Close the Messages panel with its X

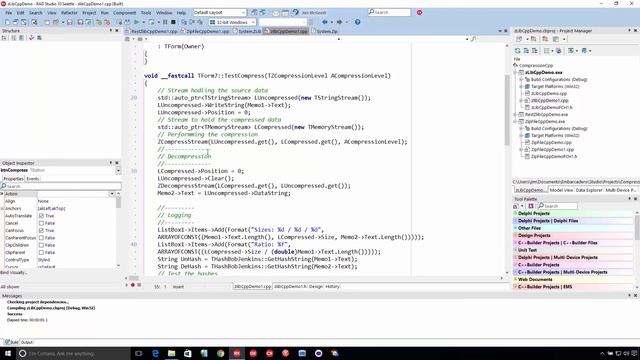636,296
